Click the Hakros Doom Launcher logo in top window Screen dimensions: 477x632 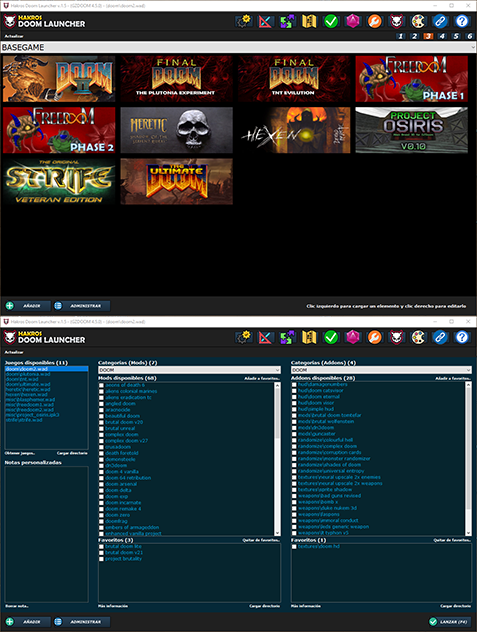45,21
